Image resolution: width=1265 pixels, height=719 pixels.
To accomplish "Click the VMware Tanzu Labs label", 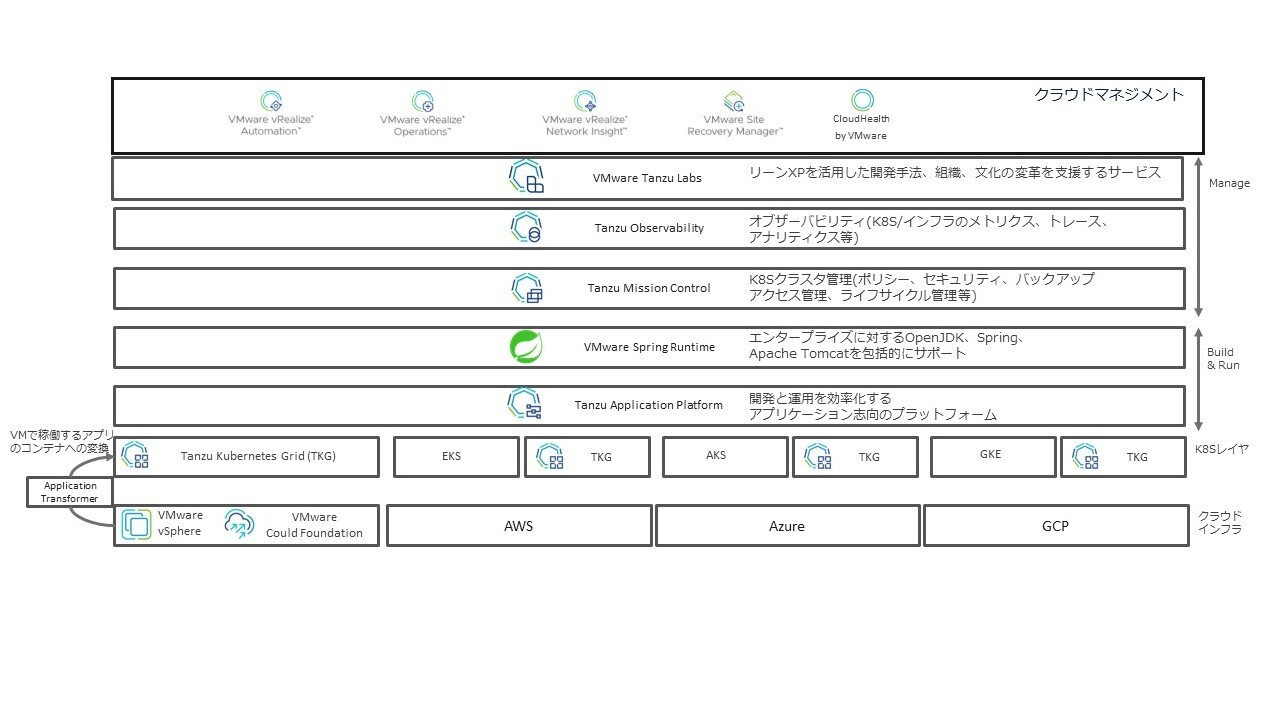I will (647, 178).
